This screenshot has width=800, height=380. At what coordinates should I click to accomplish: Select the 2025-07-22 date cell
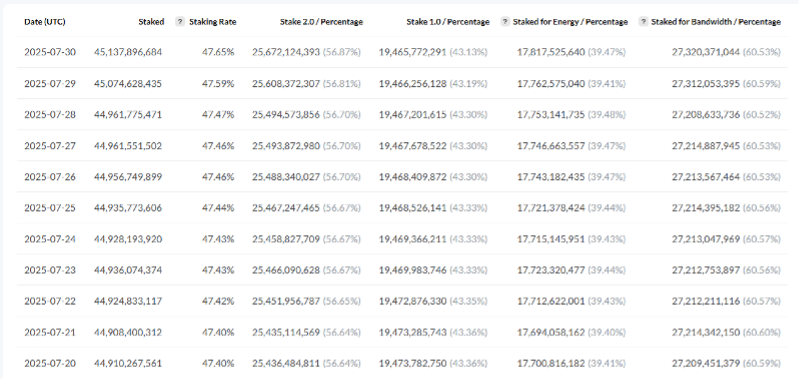tap(50, 301)
